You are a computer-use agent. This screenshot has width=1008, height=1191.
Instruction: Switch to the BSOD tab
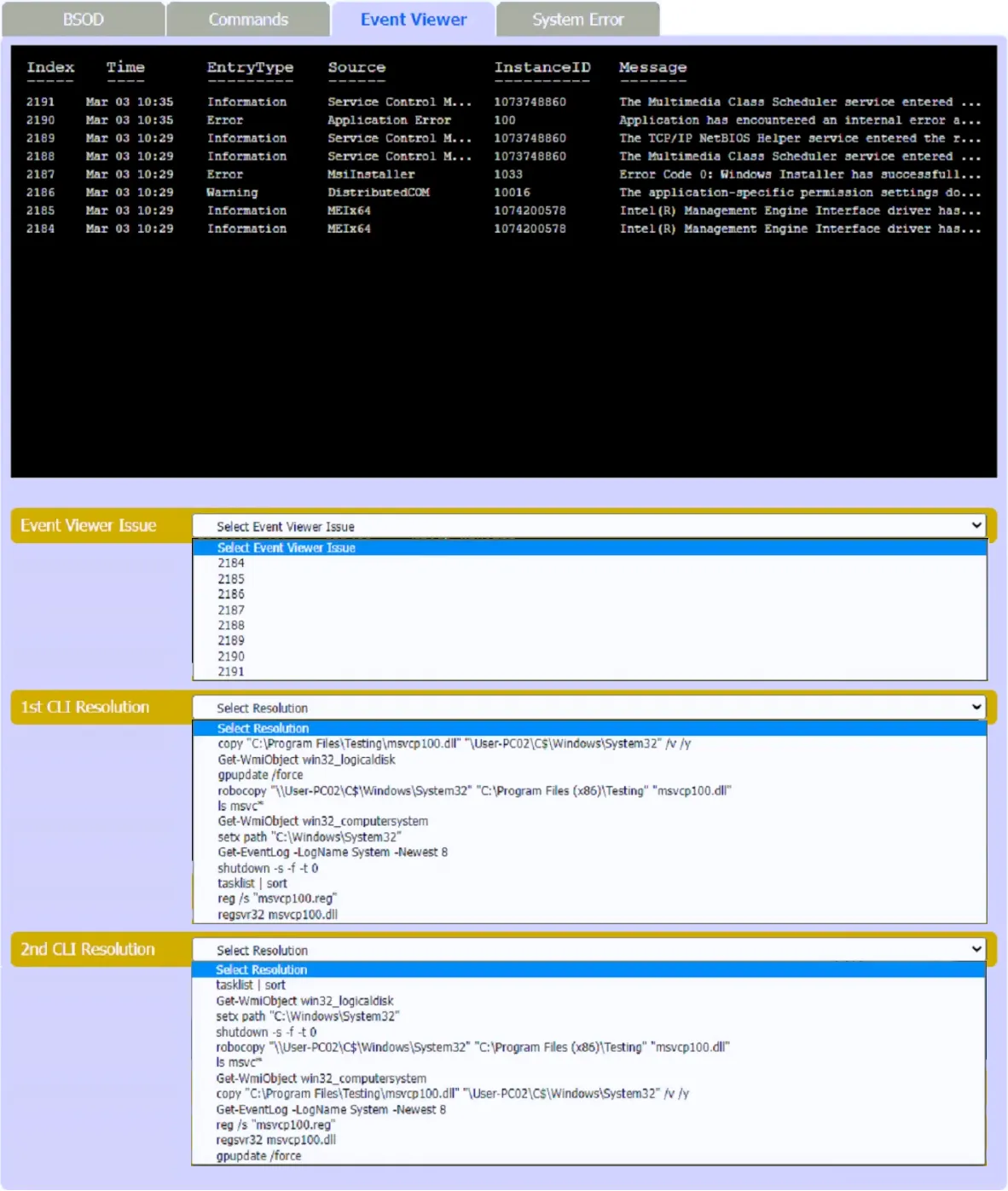click(x=83, y=20)
